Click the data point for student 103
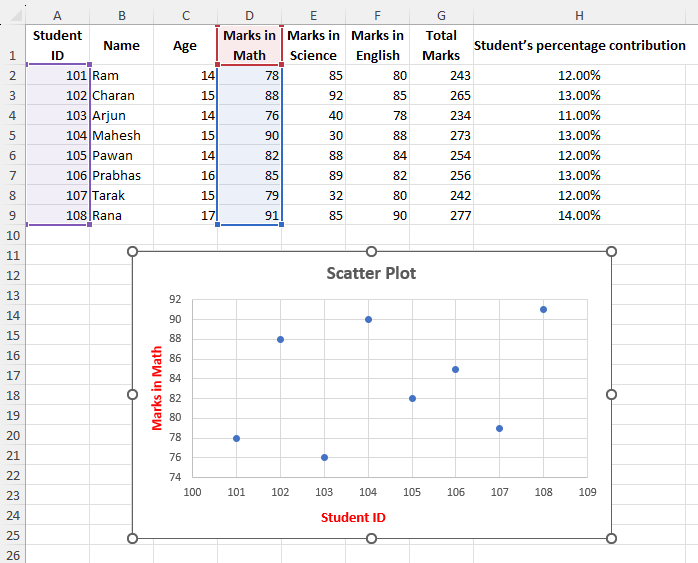Image resolution: width=698 pixels, height=563 pixels. point(324,457)
